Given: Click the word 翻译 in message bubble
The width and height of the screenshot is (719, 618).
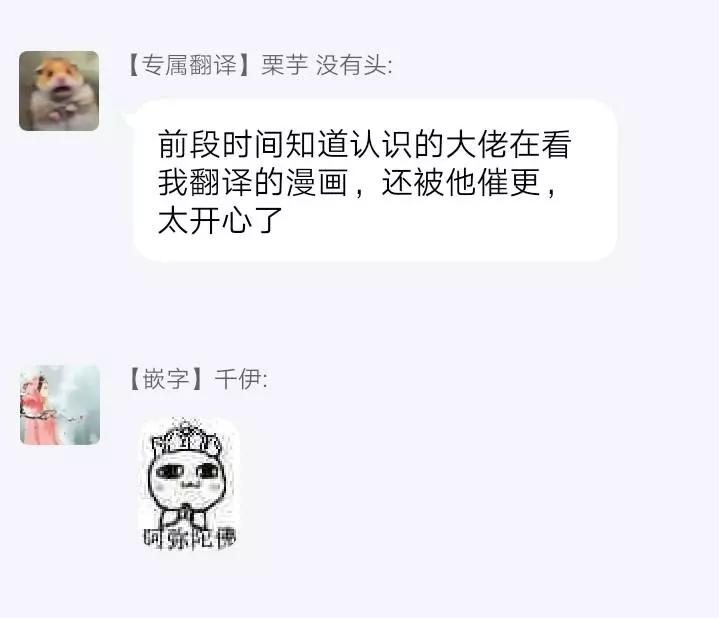Looking at the screenshot, I should (221, 182).
